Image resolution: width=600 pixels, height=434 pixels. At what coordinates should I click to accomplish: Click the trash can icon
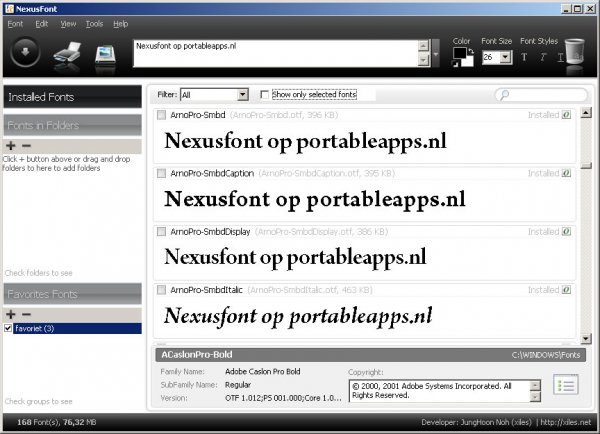[575, 54]
